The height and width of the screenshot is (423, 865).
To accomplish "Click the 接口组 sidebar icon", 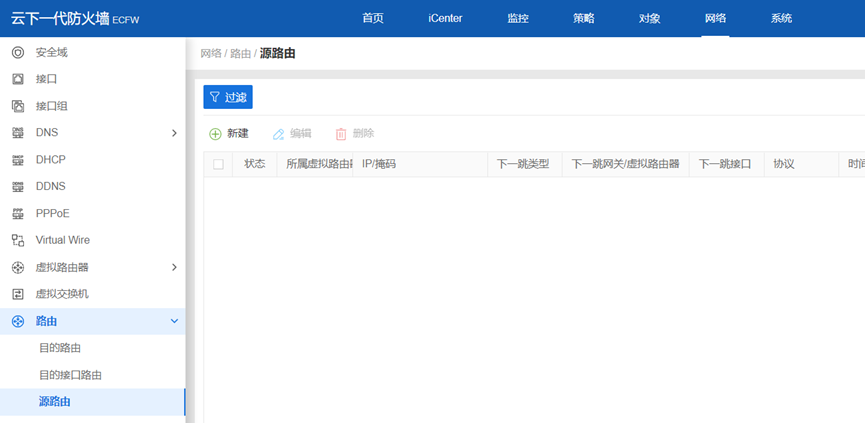I will 17,106.
